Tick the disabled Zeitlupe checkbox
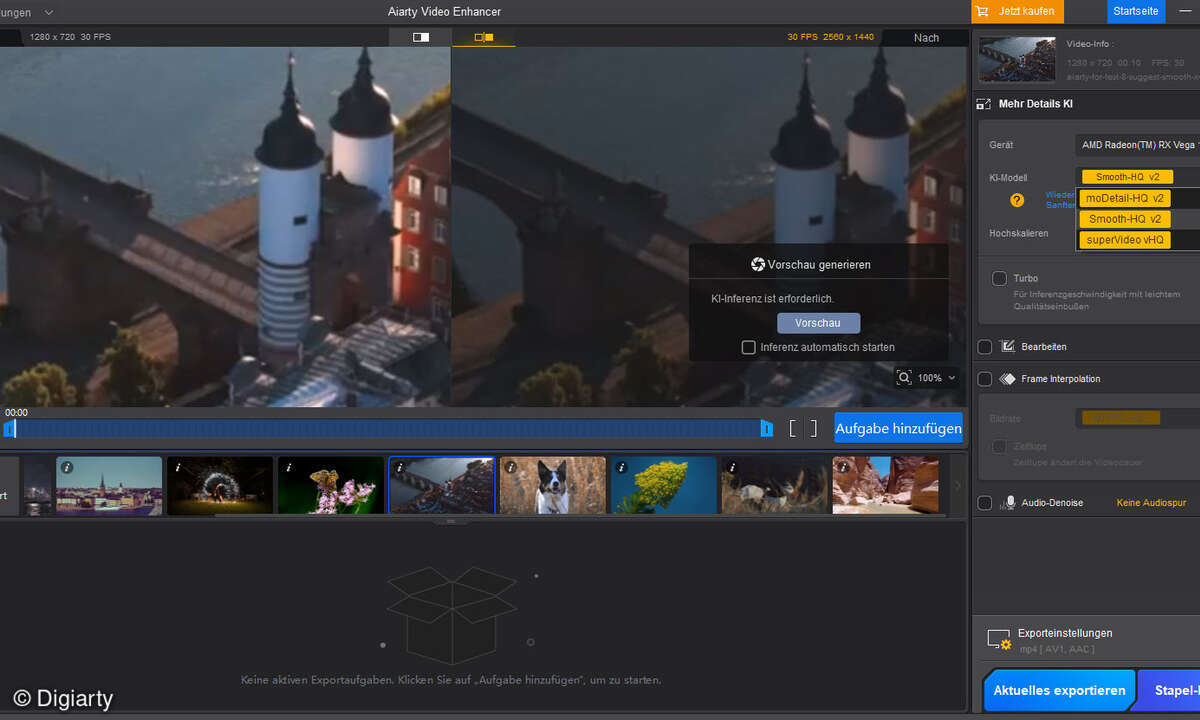The image size is (1200, 720). click(999, 447)
